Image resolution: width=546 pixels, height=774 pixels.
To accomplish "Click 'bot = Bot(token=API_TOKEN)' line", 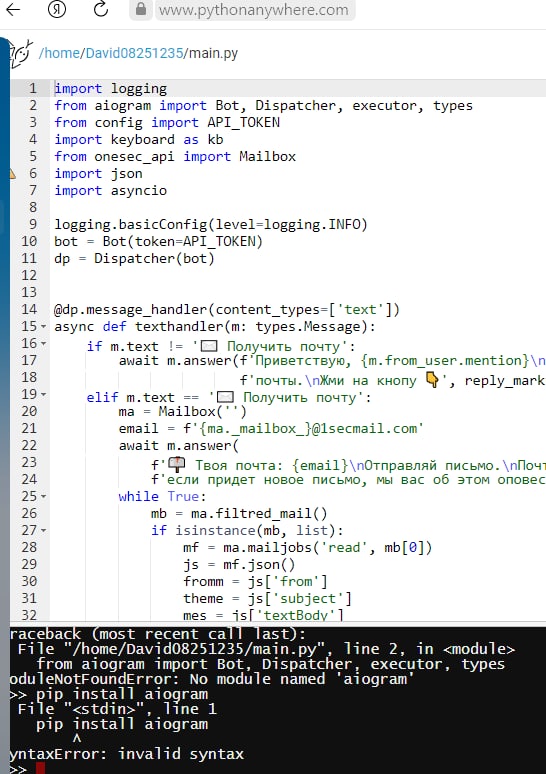I will point(158,241).
